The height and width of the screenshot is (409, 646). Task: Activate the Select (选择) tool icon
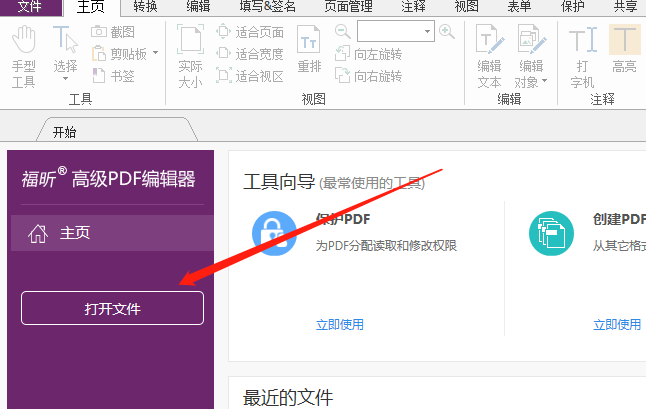(65, 40)
